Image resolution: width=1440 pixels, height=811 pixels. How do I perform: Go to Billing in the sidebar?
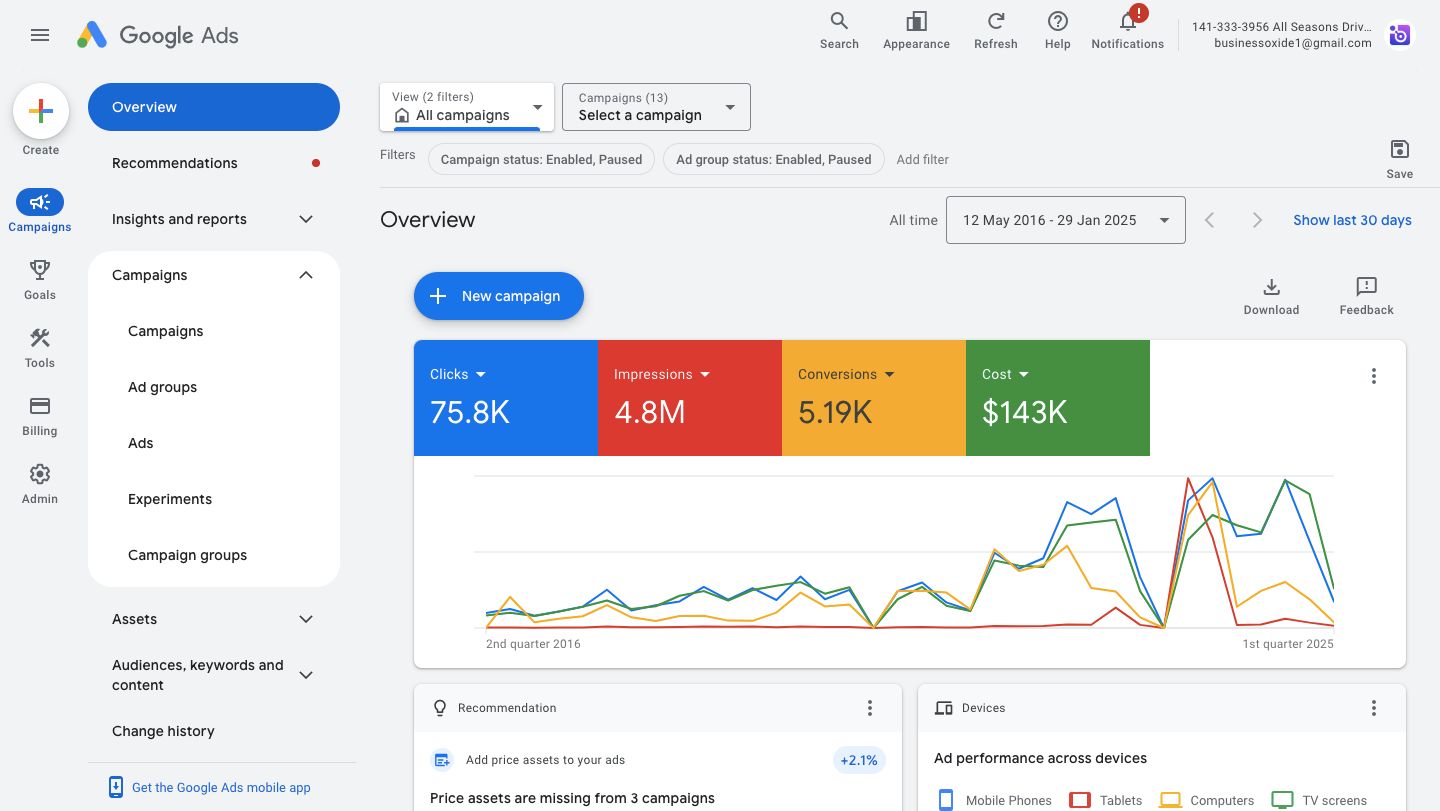[x=40, y=415]
